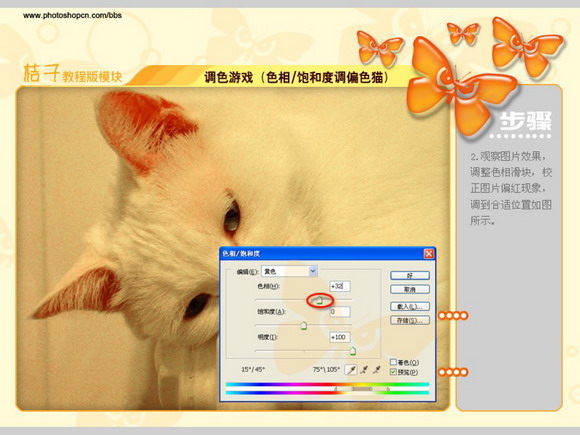Select the first eyedropper tool

point(351,370)
